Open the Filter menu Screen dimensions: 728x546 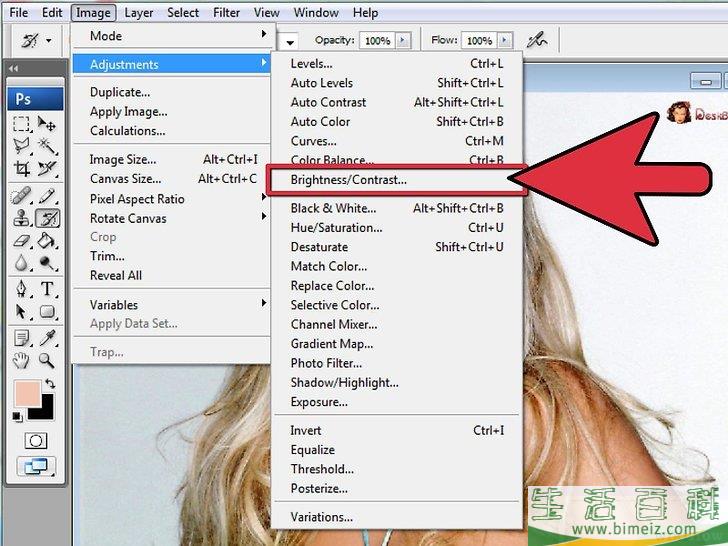pyautogui.click(x=226, y=13)
